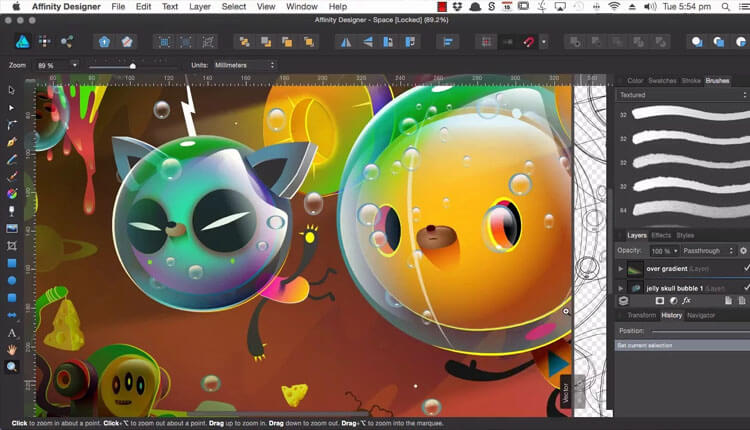
Task: Switch to the Effects tab
Action: pyautogui.click(x=661, y=235)
